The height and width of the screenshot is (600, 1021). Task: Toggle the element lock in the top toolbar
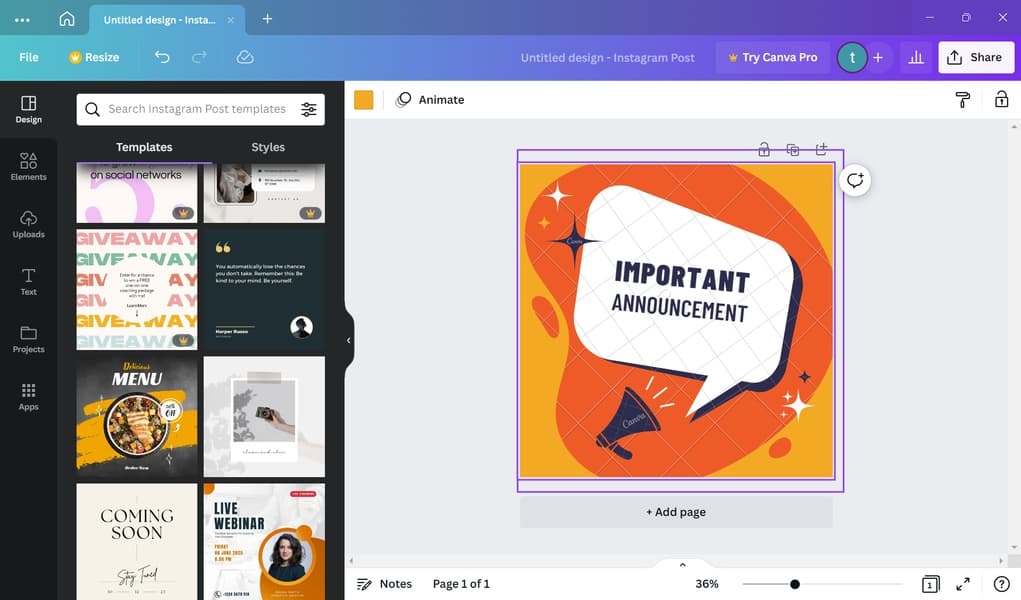coord(1001,99)
